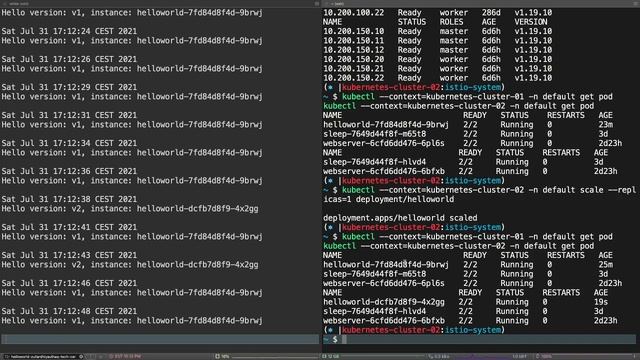Click the v1 response line below 17:12:48 timestamp
The height and width of the screenshot is (360, 640).
[132, 321]
